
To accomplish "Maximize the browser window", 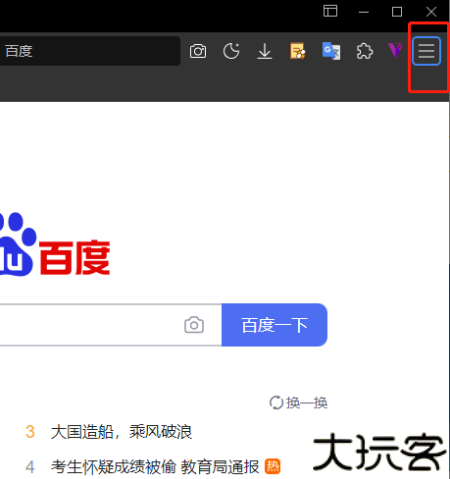I will [397, 12].
